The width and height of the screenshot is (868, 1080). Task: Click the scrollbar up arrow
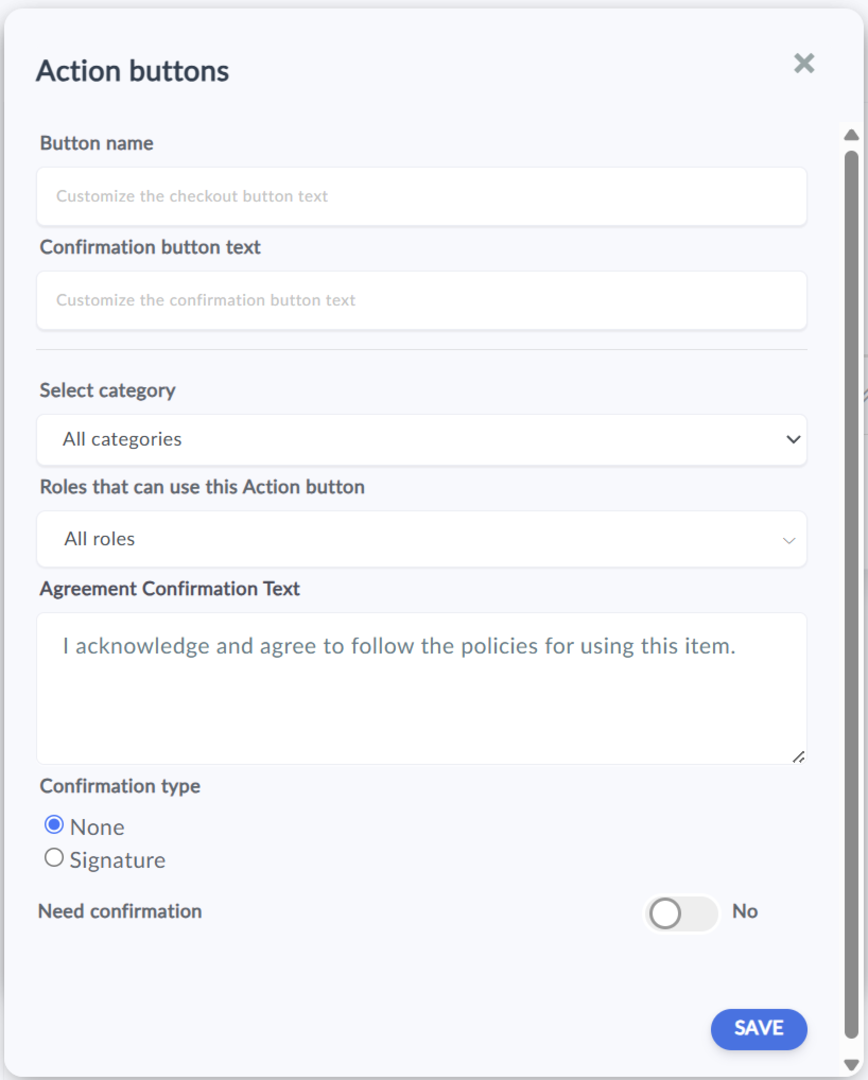tap(851, 135)
